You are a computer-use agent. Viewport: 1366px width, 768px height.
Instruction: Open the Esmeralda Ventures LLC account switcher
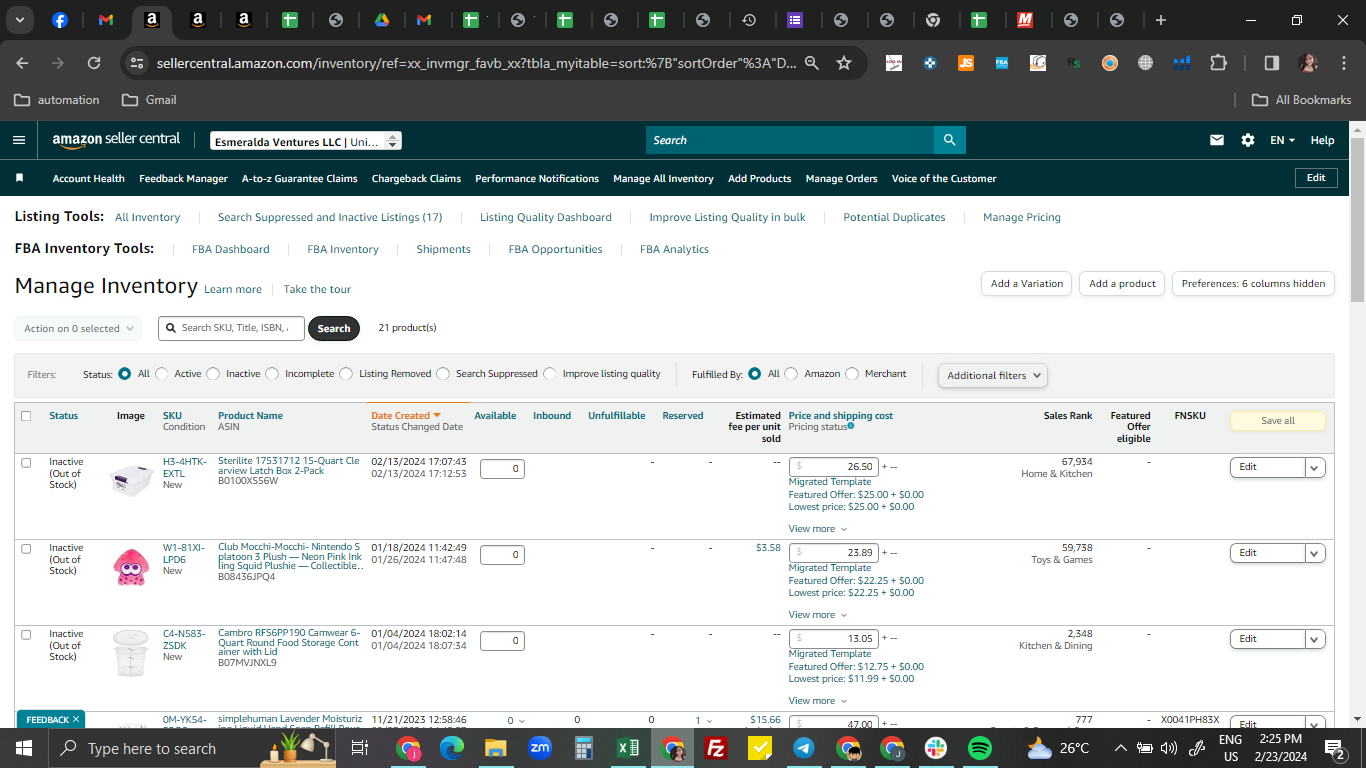(306, 141)
